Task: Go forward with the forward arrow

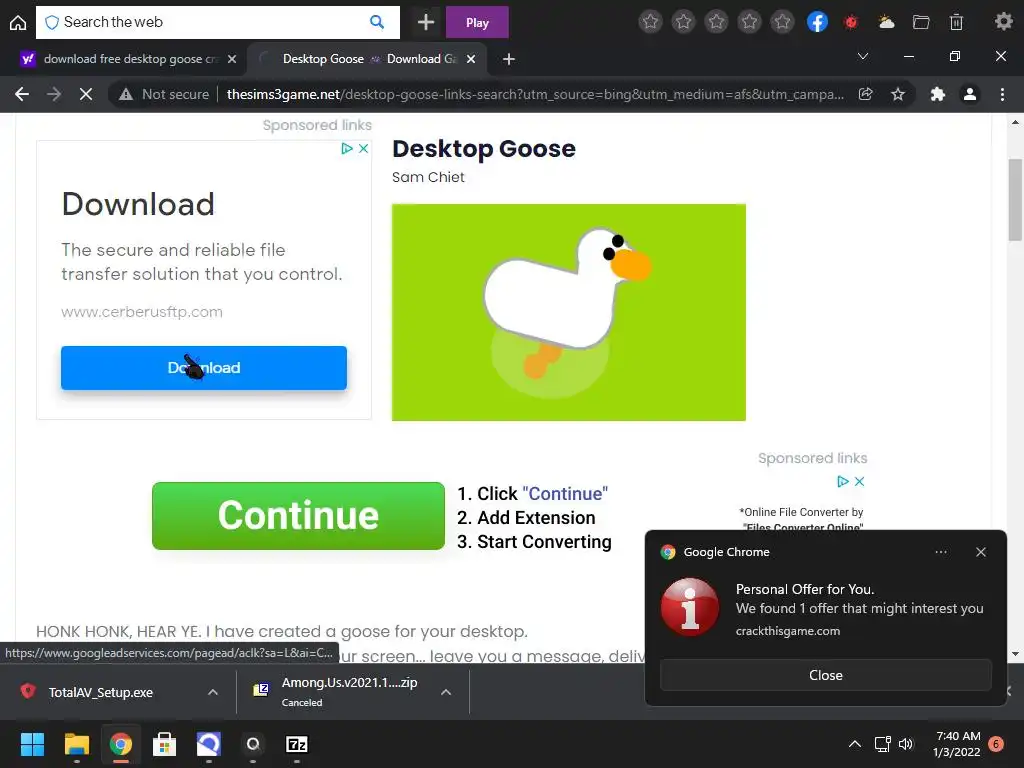Action: click(54, 94)
